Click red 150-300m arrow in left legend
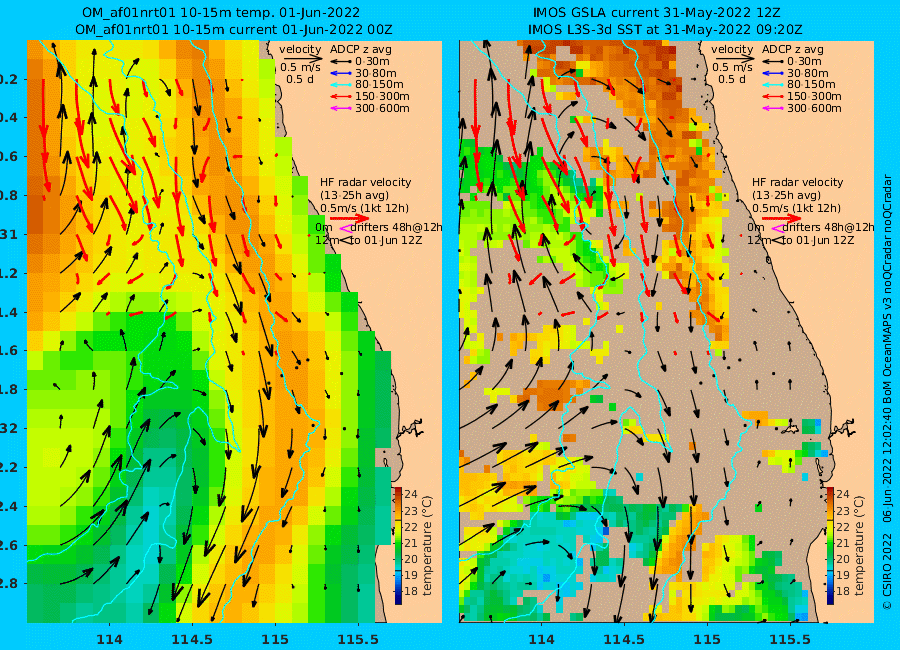 [x=340, y=96]
